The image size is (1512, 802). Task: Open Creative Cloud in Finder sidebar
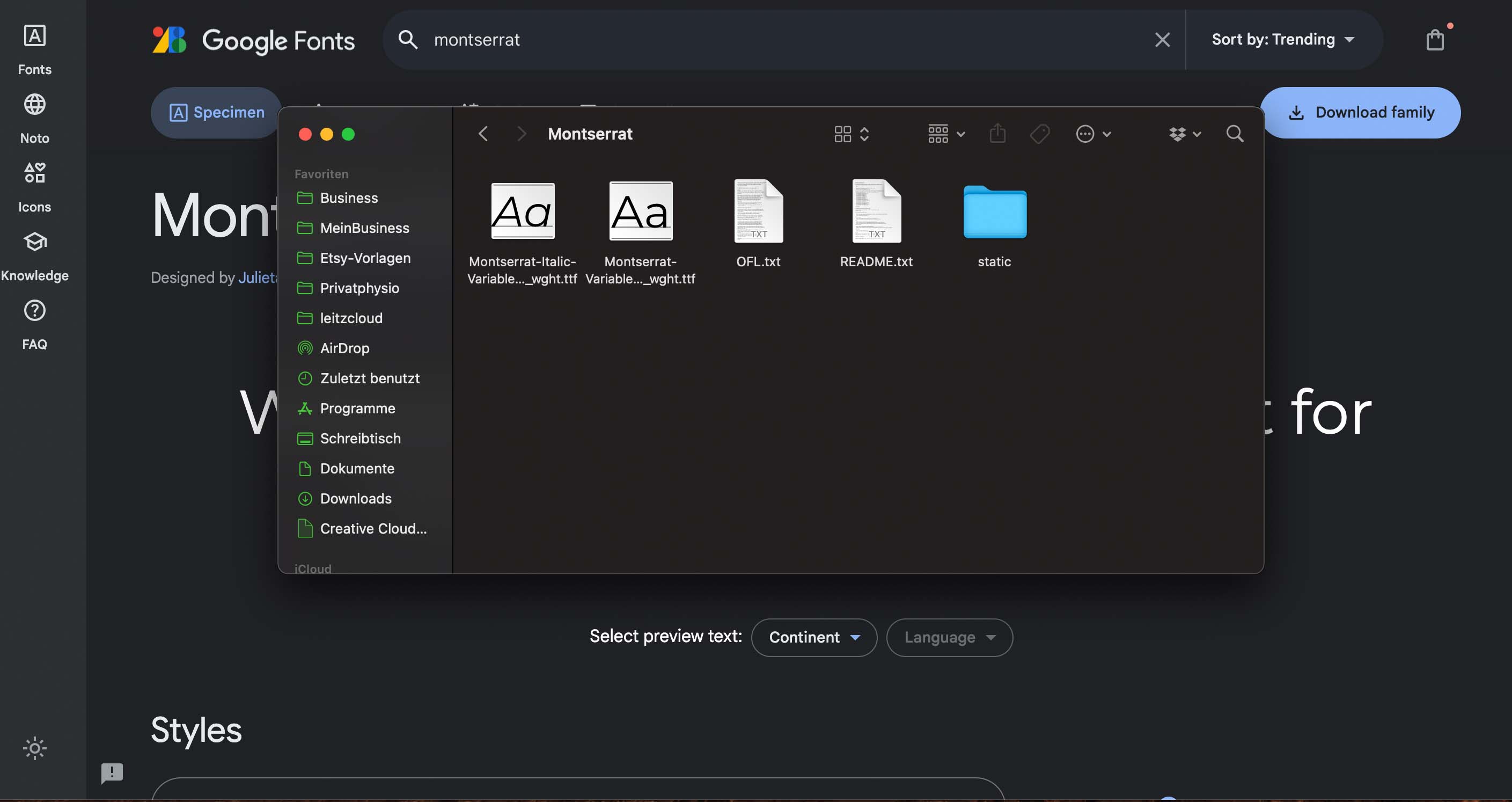364,528
